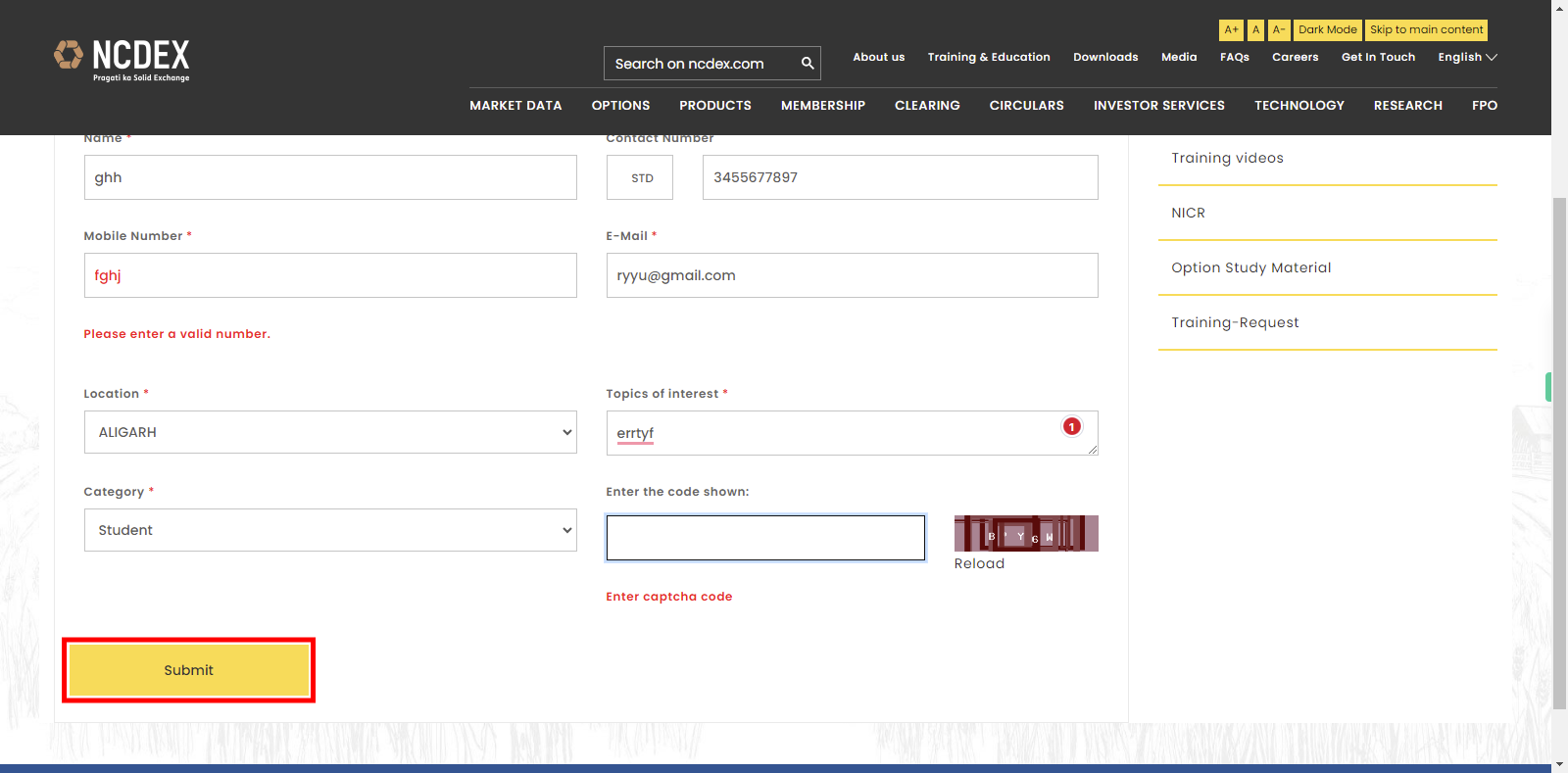Open Training & Education link
The height and width of the screenshot is (773, 1568).
pos(989,57)
